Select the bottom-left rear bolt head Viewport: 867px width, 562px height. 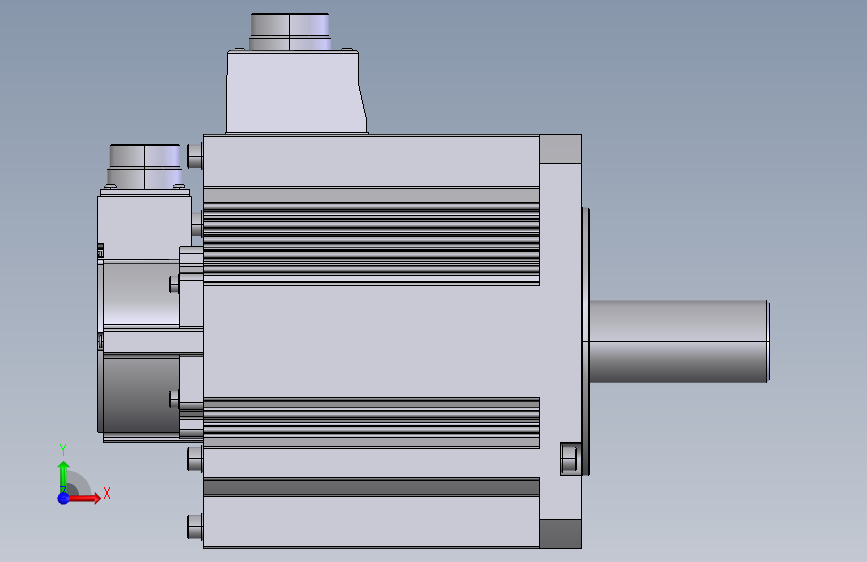[x=195, y=526]
